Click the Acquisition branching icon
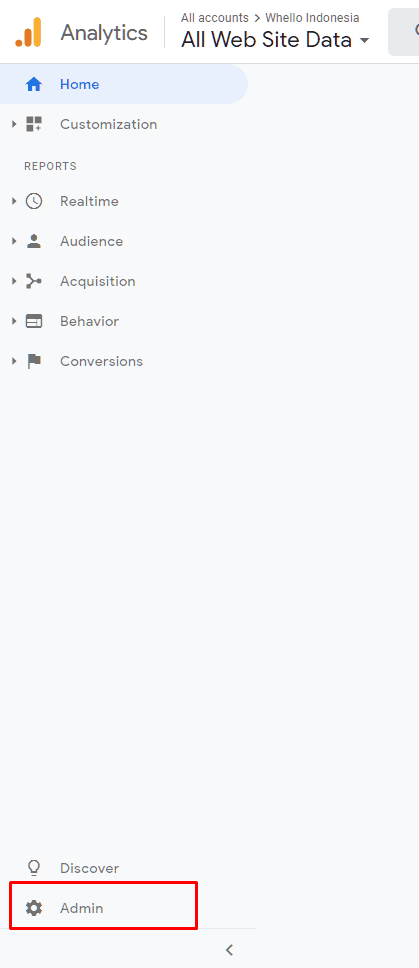The width and height of the screenshot is (419, 968). click(33, 282)
